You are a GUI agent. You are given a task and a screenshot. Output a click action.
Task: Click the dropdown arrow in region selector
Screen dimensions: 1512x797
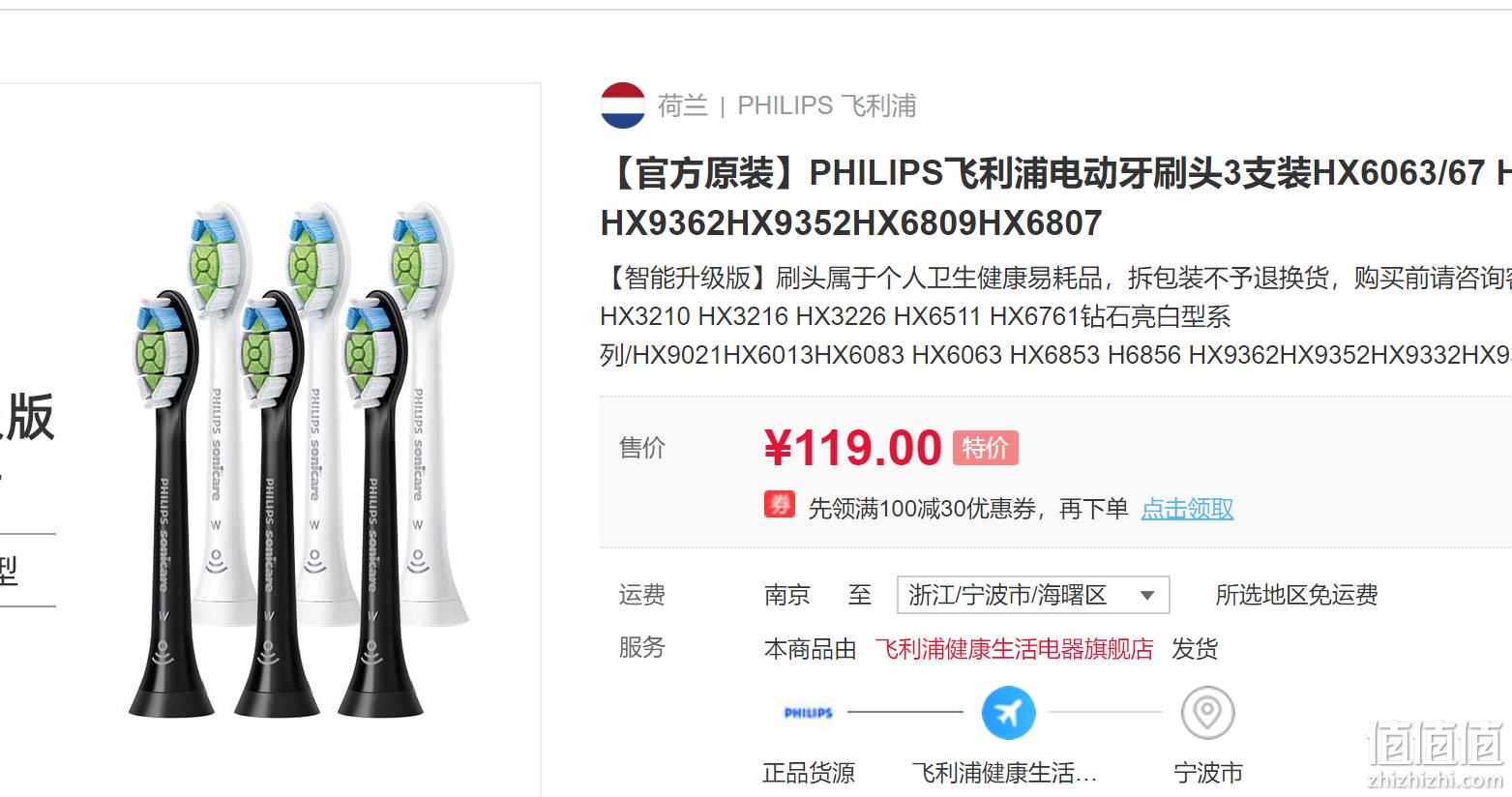[x=1147, y=595]
